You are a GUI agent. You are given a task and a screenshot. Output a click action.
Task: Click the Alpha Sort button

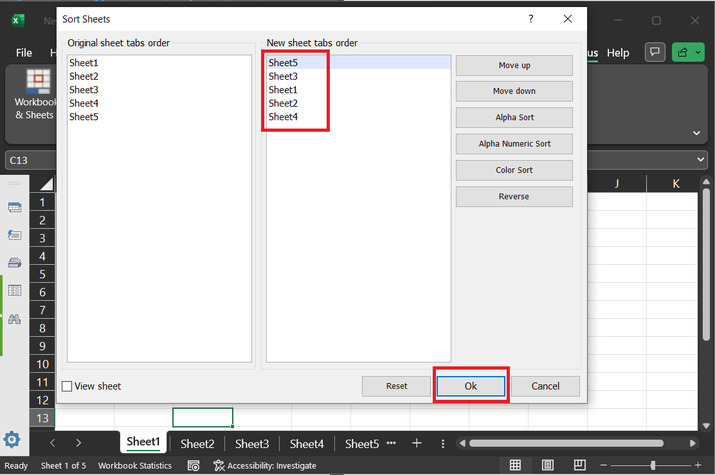pos(514,118)
